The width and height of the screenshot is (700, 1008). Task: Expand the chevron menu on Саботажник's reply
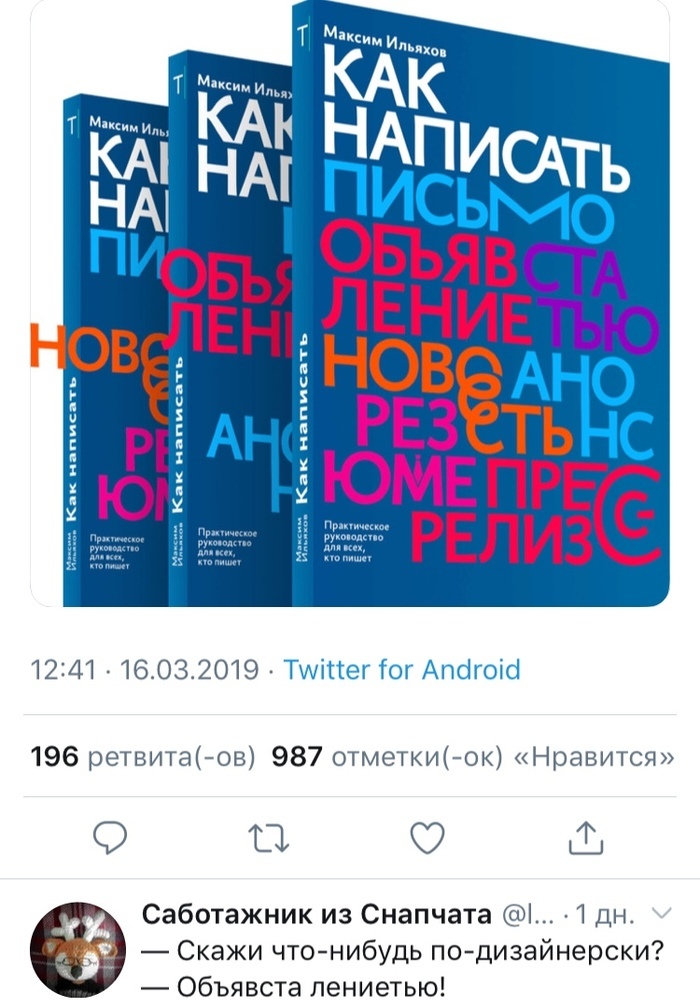661,912
